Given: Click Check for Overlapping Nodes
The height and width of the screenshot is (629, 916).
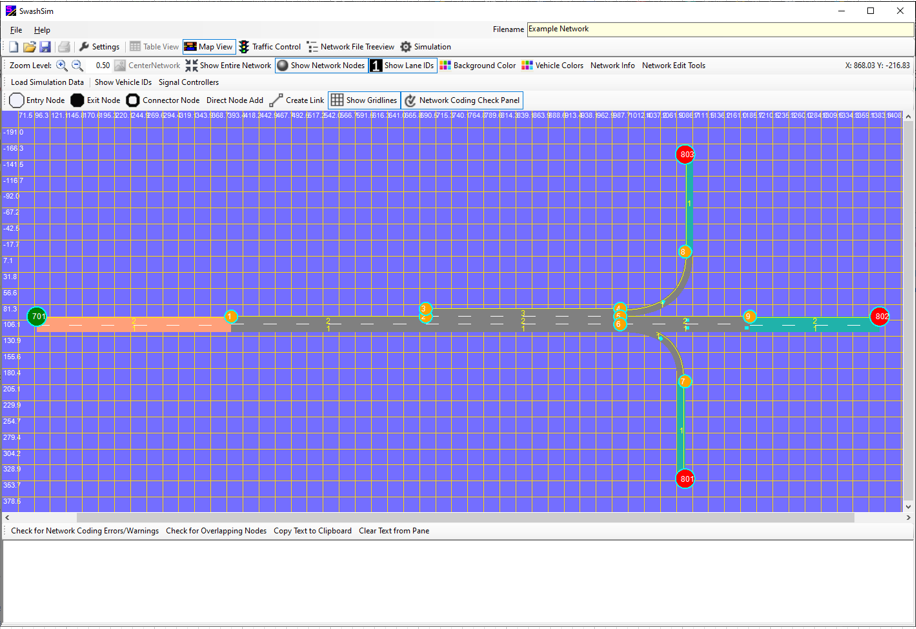Looking at the screenshot, I should 216,531.
